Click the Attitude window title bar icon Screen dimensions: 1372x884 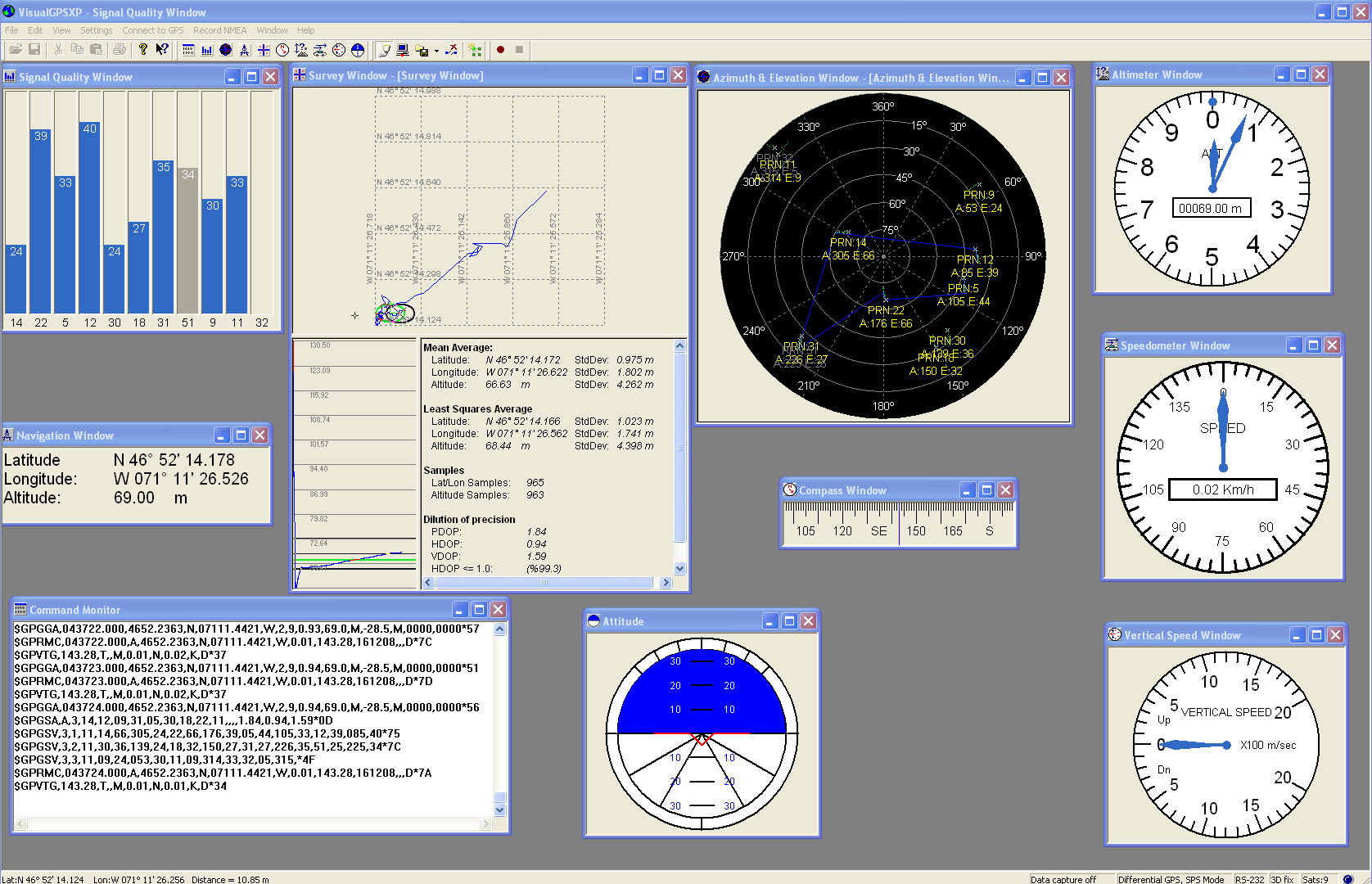click(x=593, y=621)
